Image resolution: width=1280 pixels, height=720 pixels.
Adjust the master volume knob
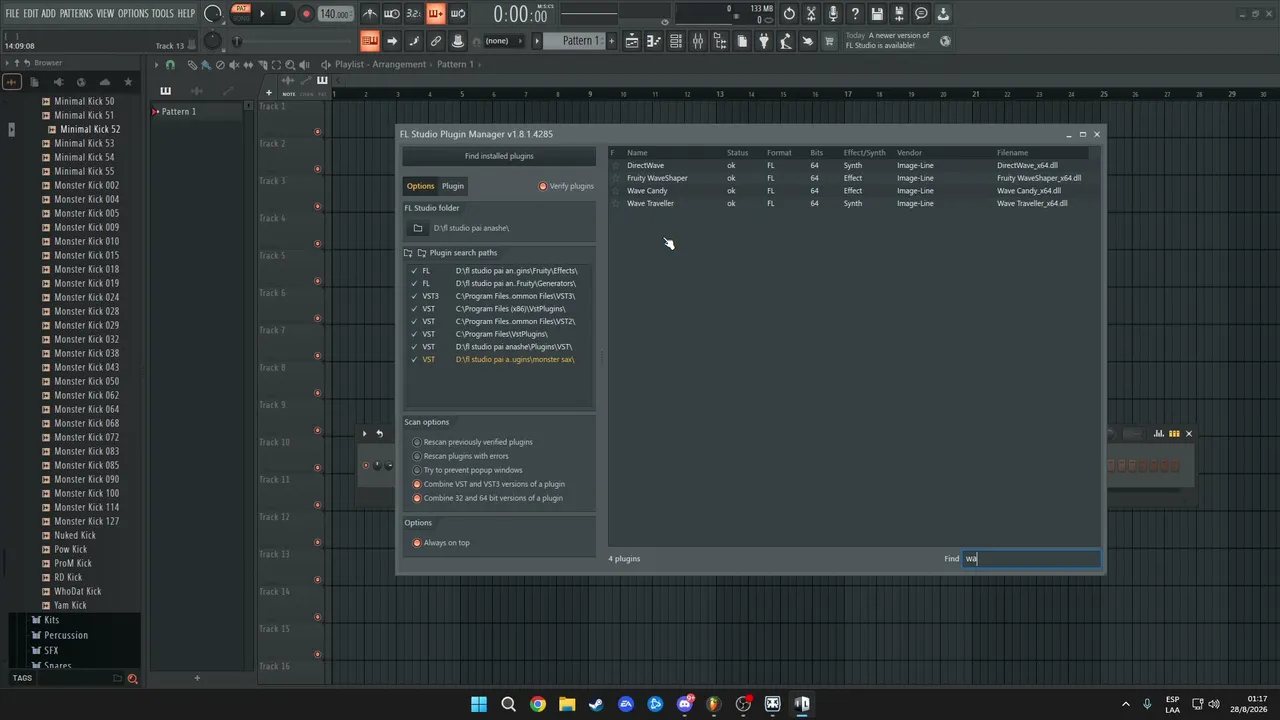point(213,14)
